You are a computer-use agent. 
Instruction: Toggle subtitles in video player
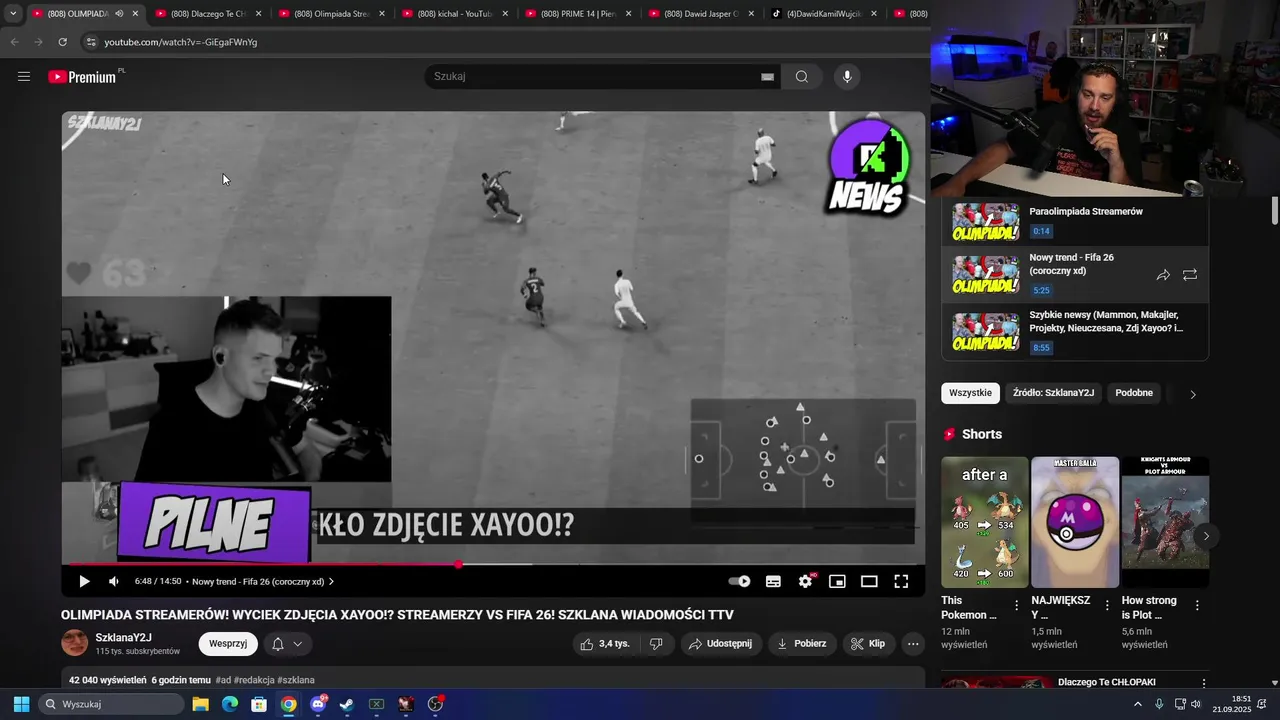point(773,581)
